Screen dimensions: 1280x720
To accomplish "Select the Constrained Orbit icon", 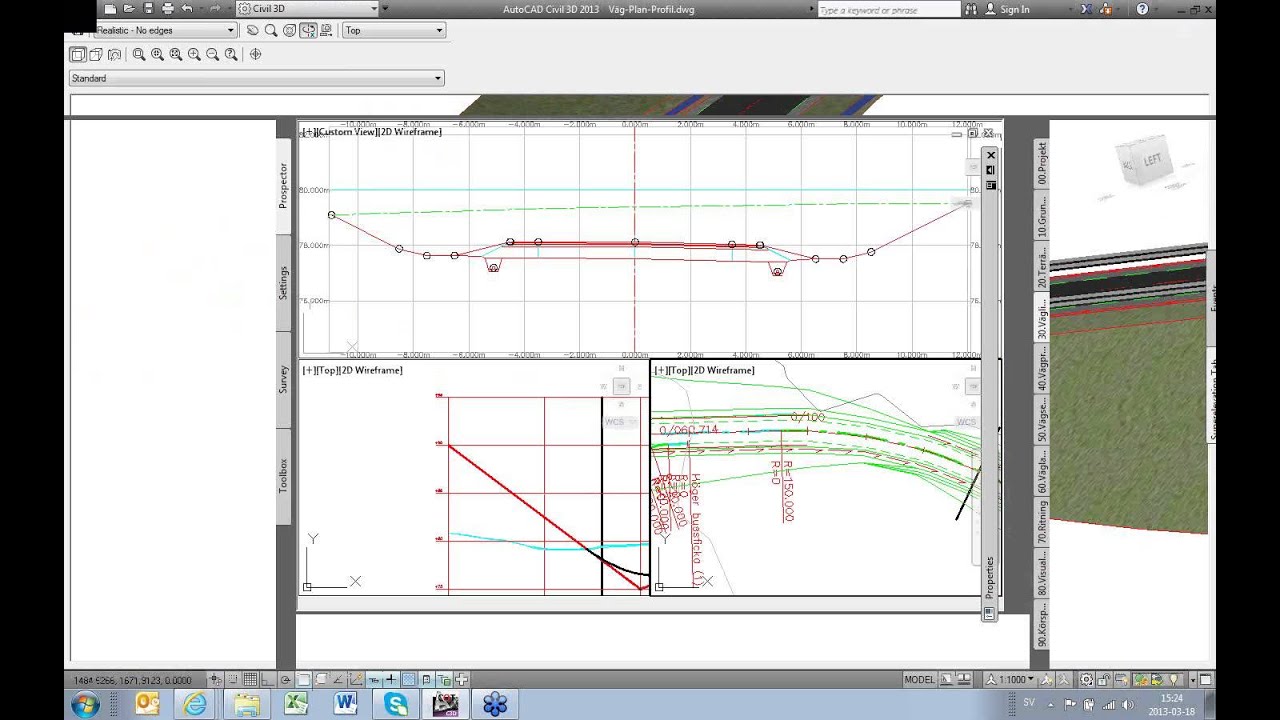I will [x=252, y=30].
